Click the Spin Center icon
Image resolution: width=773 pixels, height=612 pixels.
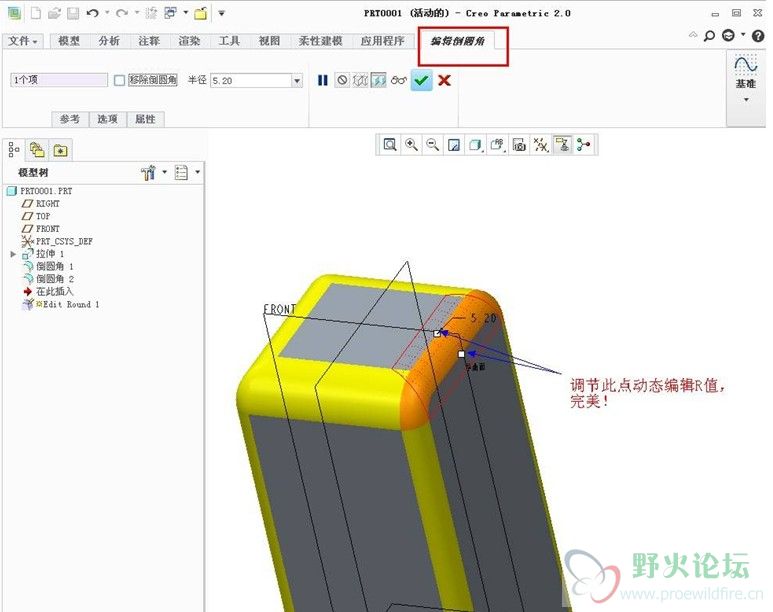(x=584, y=144)
